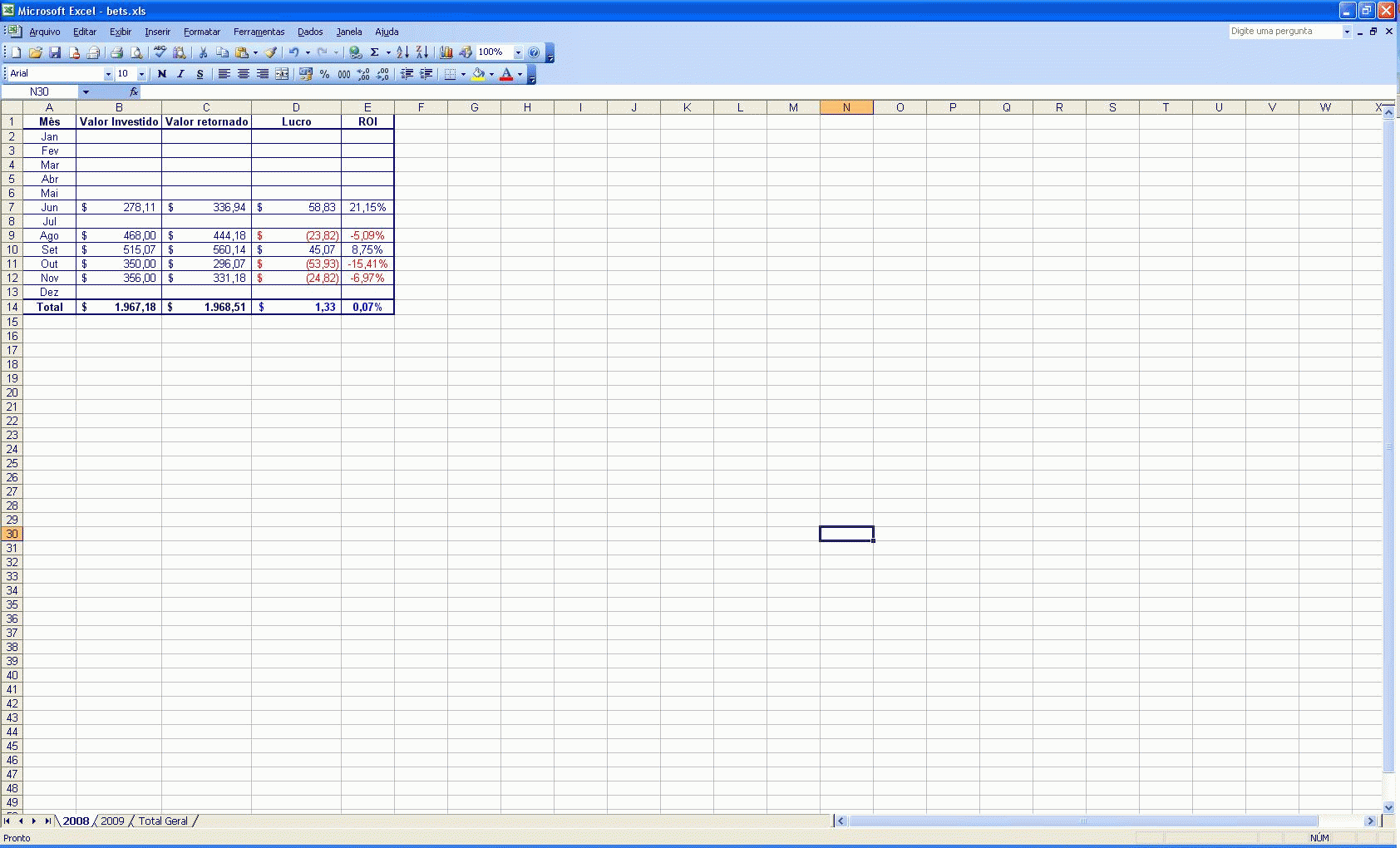Open the Formatar menu
This screenshot has width=1400, height=848.
pyautogui.click(x=202, y=32)
